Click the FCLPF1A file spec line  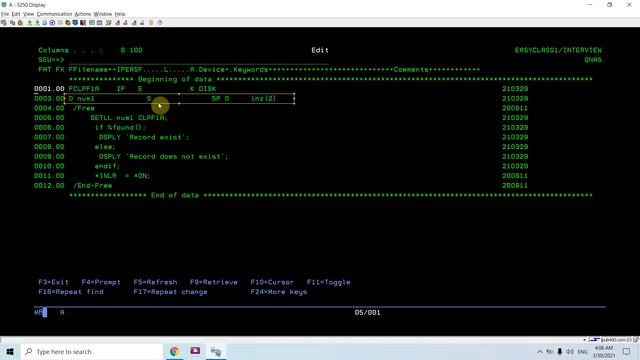pyautogui.click(x=142, y=89)
